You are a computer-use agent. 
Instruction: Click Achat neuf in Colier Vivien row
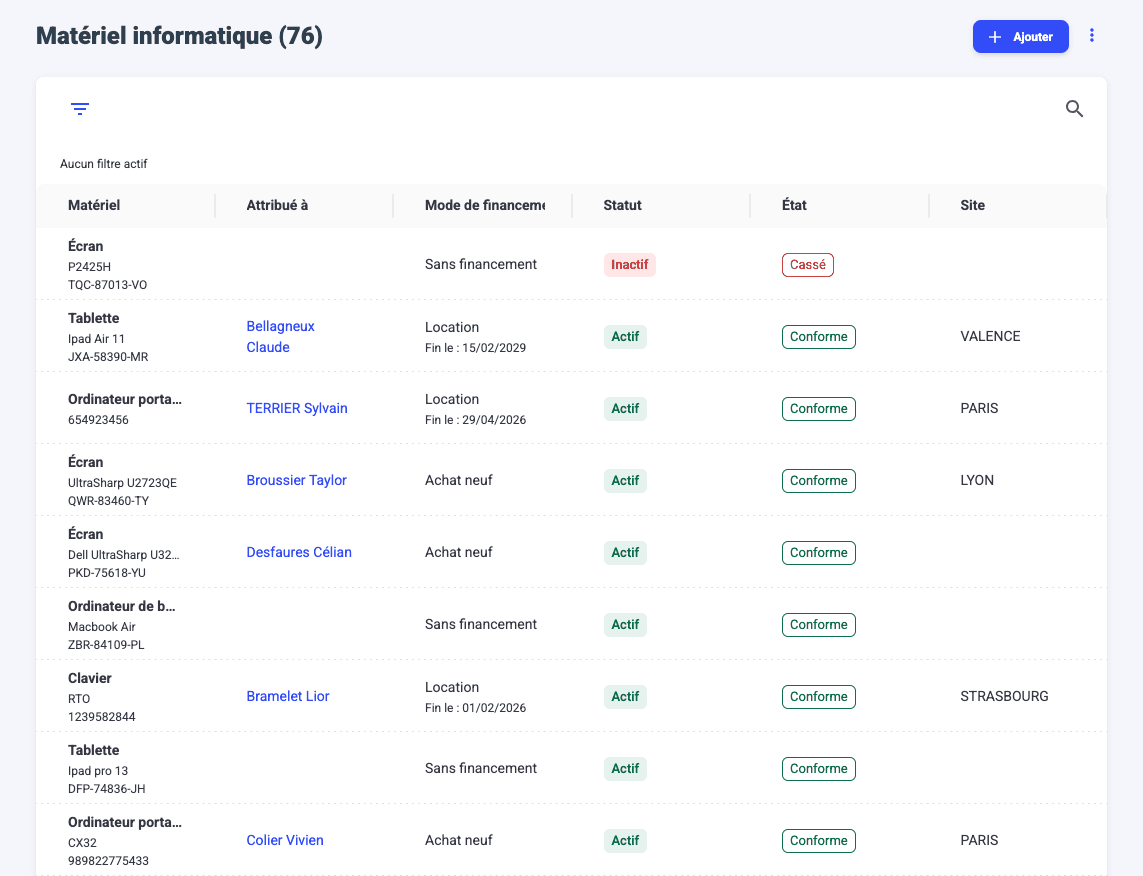(x=459, y=840)
